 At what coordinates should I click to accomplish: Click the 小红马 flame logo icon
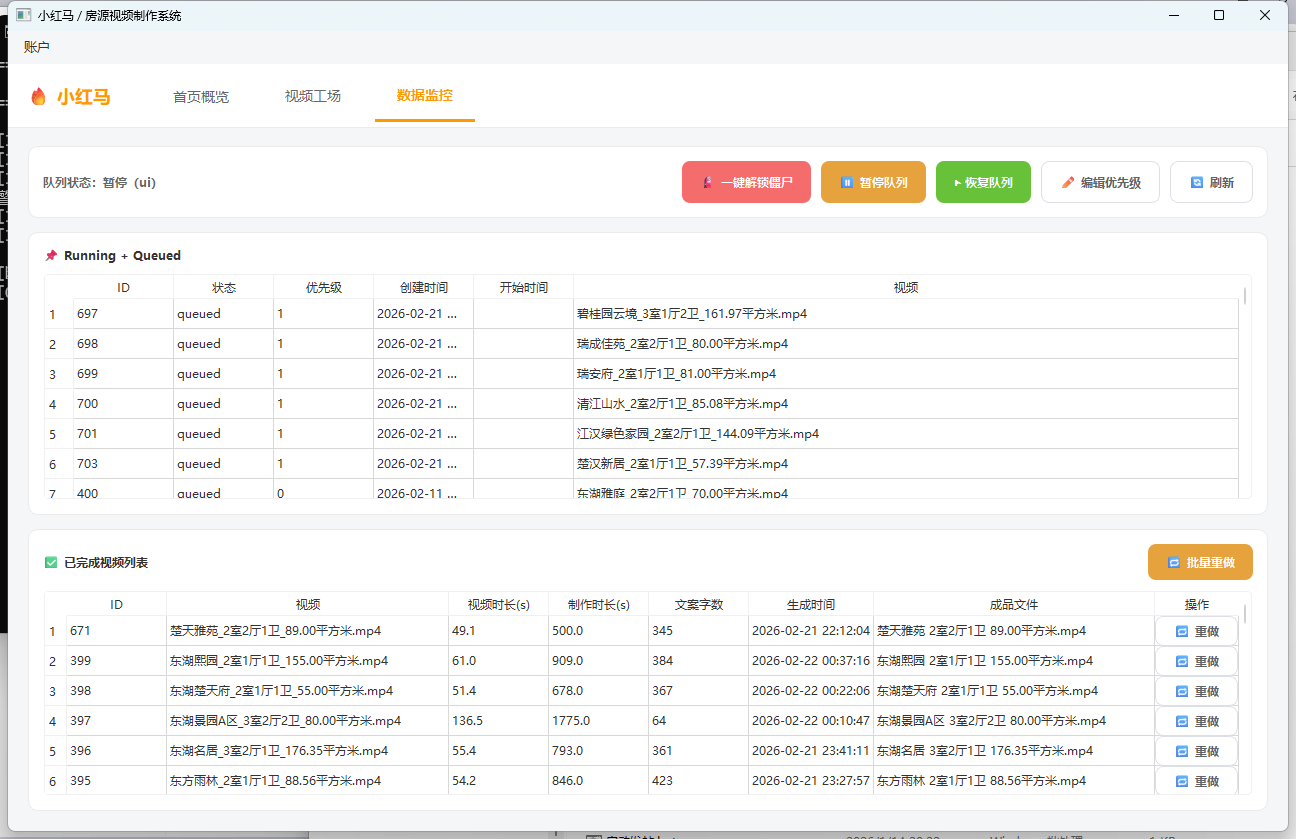[x=39, y=97]
